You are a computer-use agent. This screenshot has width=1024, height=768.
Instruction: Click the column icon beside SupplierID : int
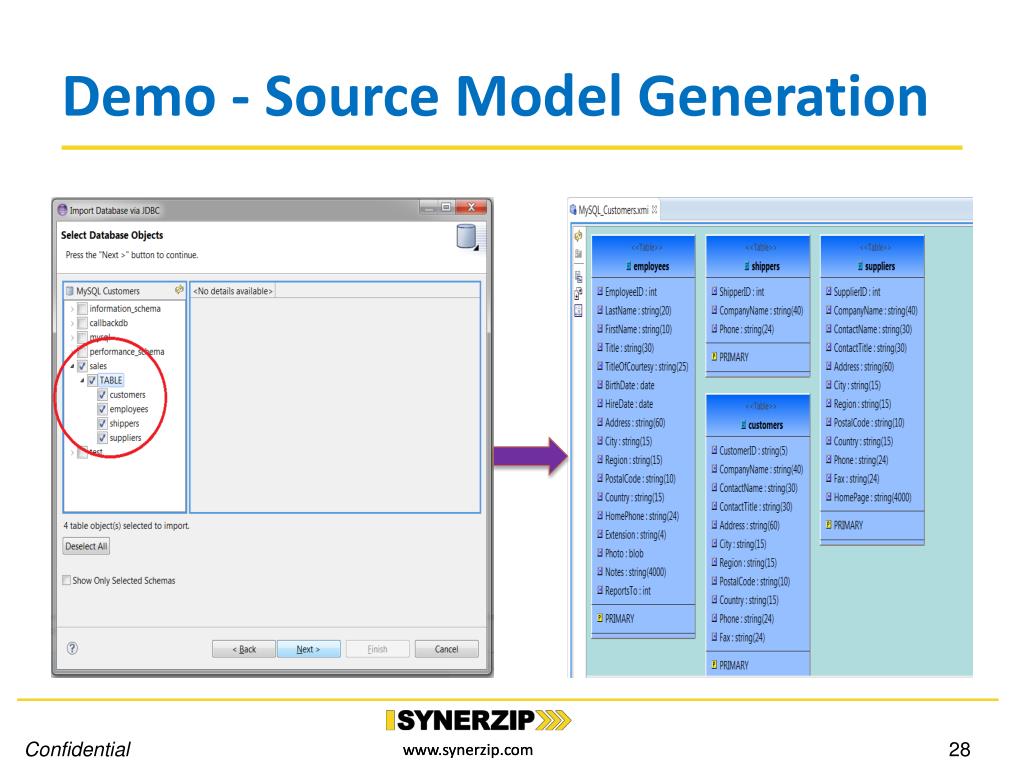coord(828,291)
